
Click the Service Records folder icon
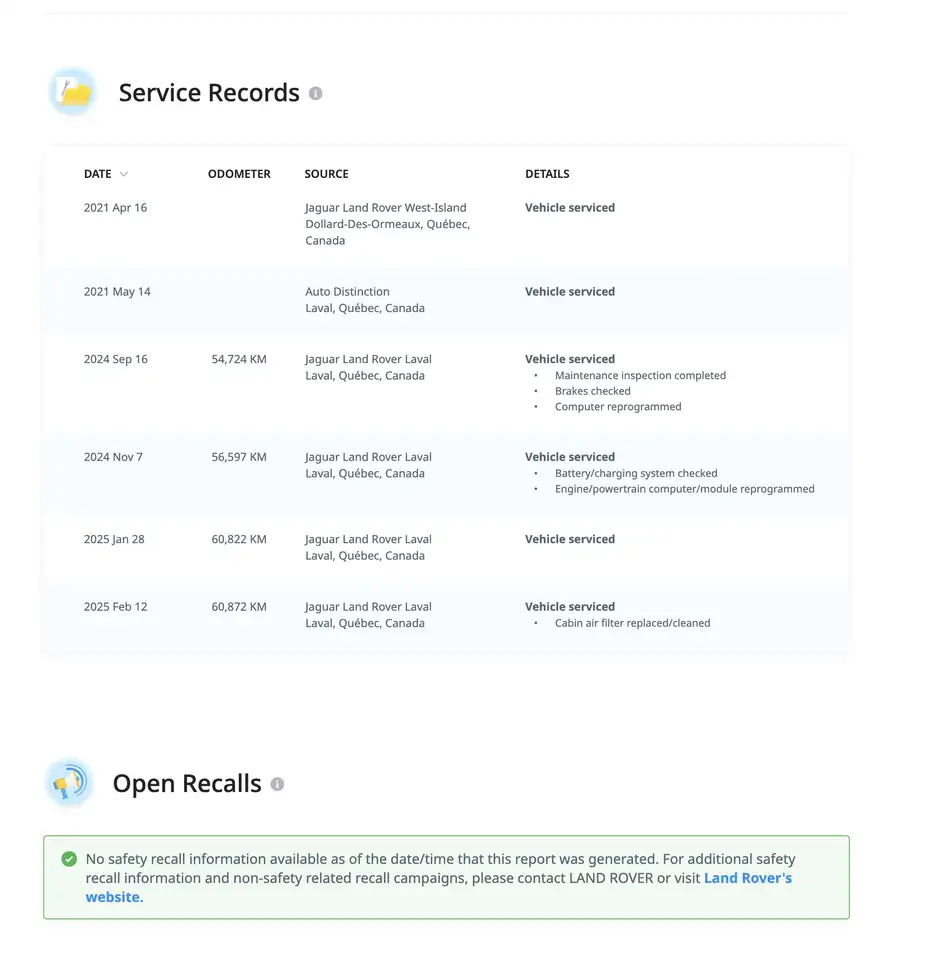pos(73,92)
